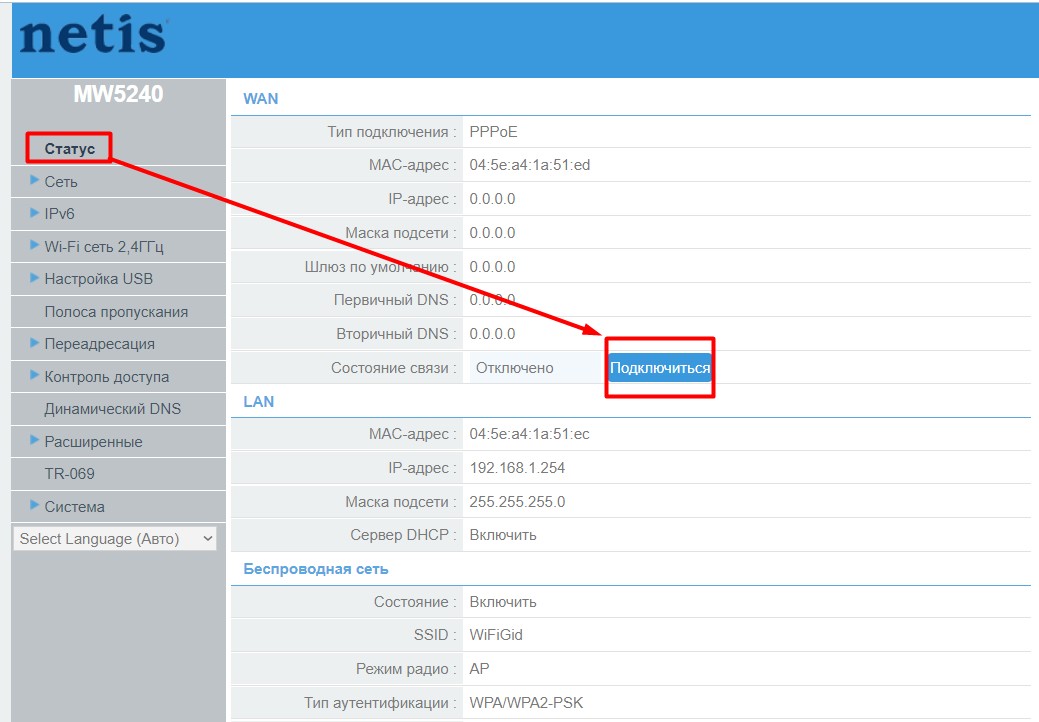Click the Подключиться button
Screen dimensions: 1039x722
pos(660,368)
